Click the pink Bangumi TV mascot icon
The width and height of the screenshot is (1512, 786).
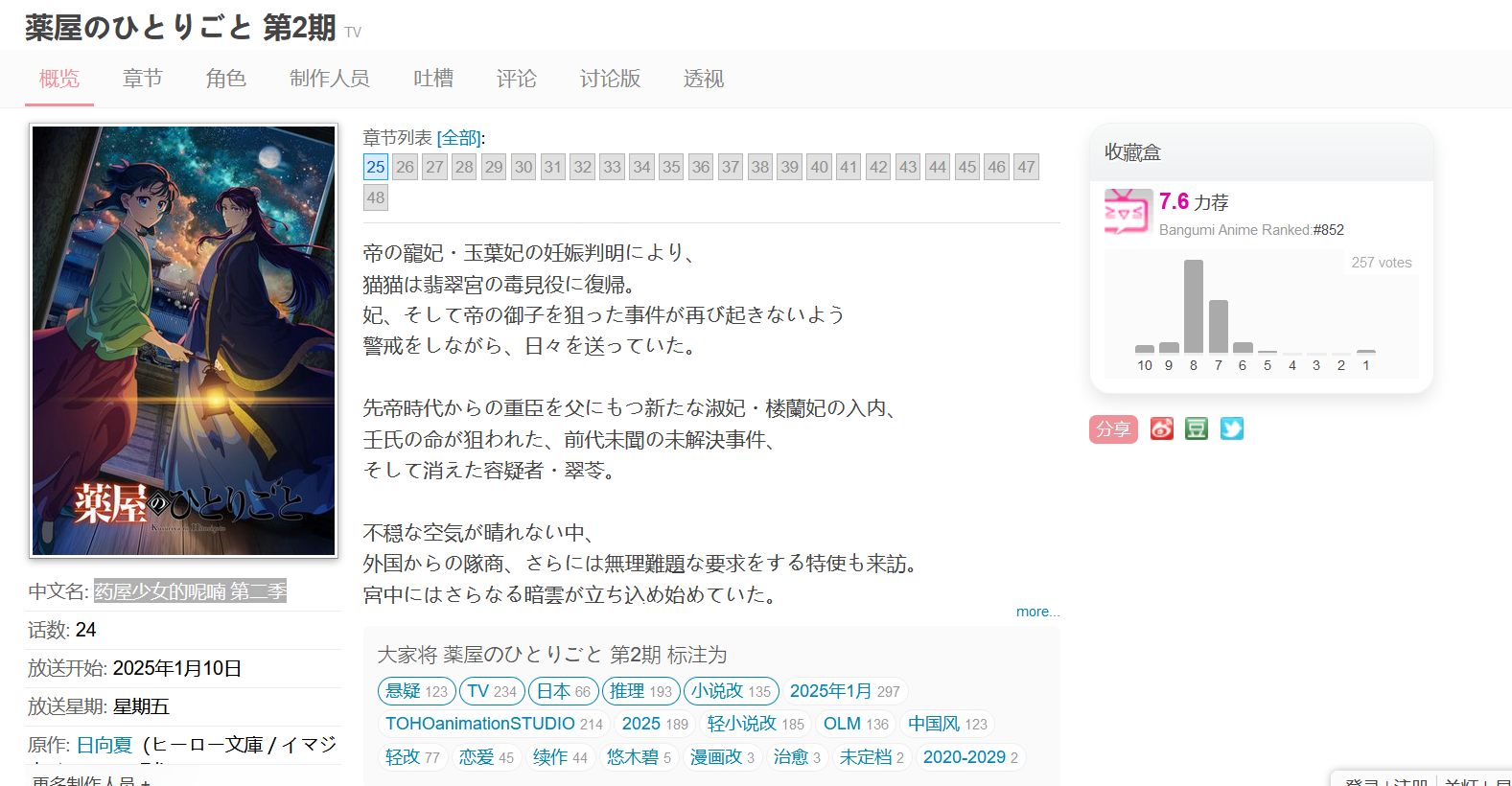[x=1128, y=212]
